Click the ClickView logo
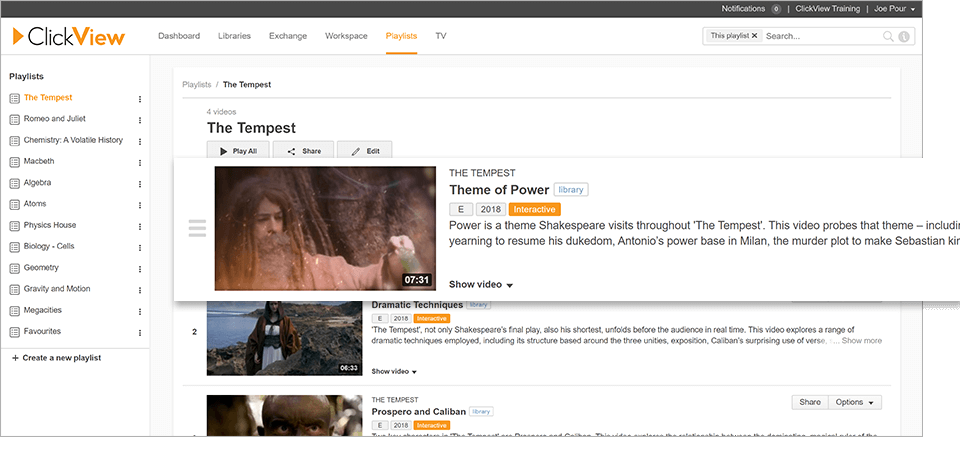Viewport: 960px width, 451px height. point(68,36)
